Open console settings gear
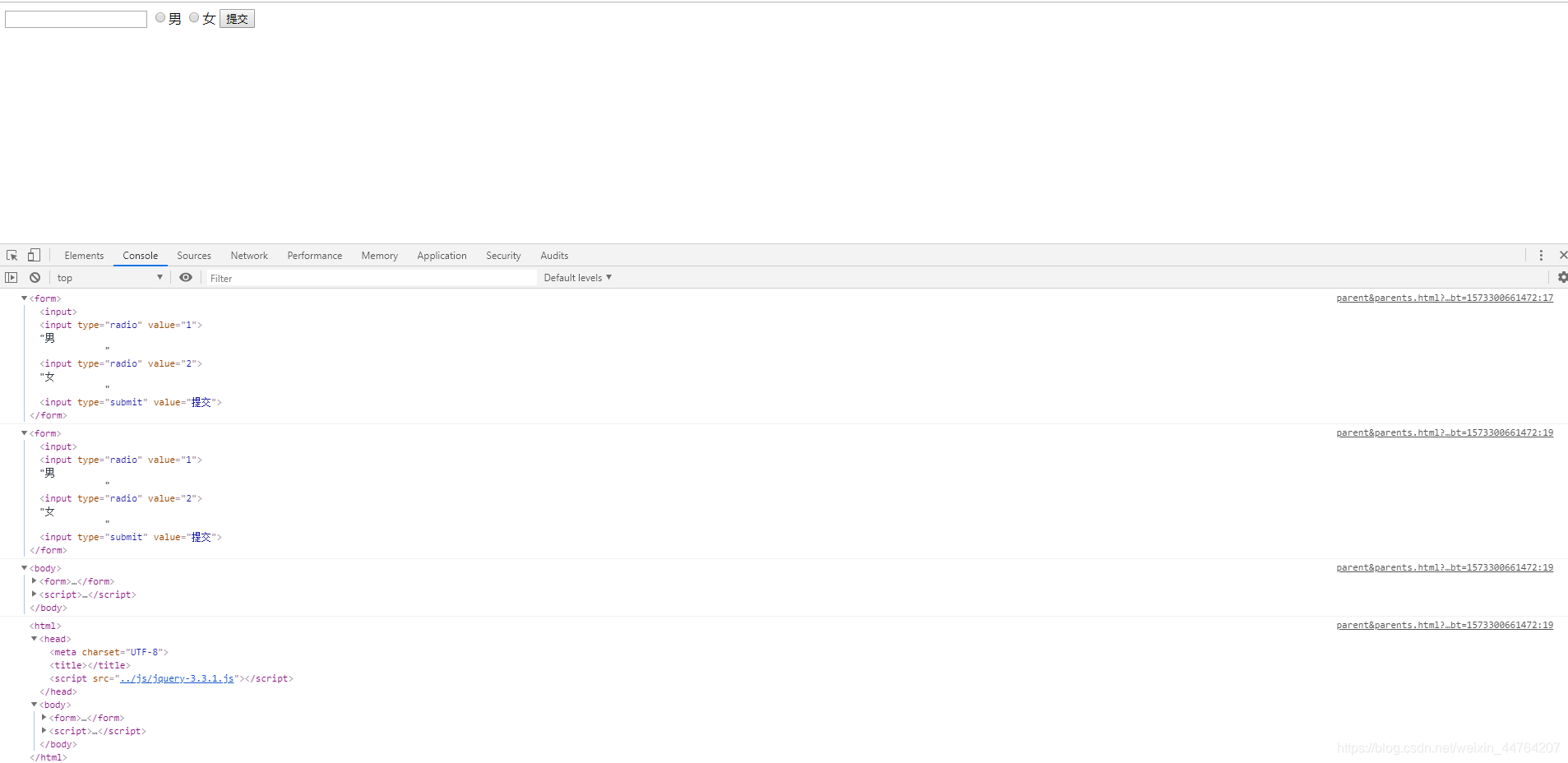1568x763 pixels. [x=1562, y=278]
